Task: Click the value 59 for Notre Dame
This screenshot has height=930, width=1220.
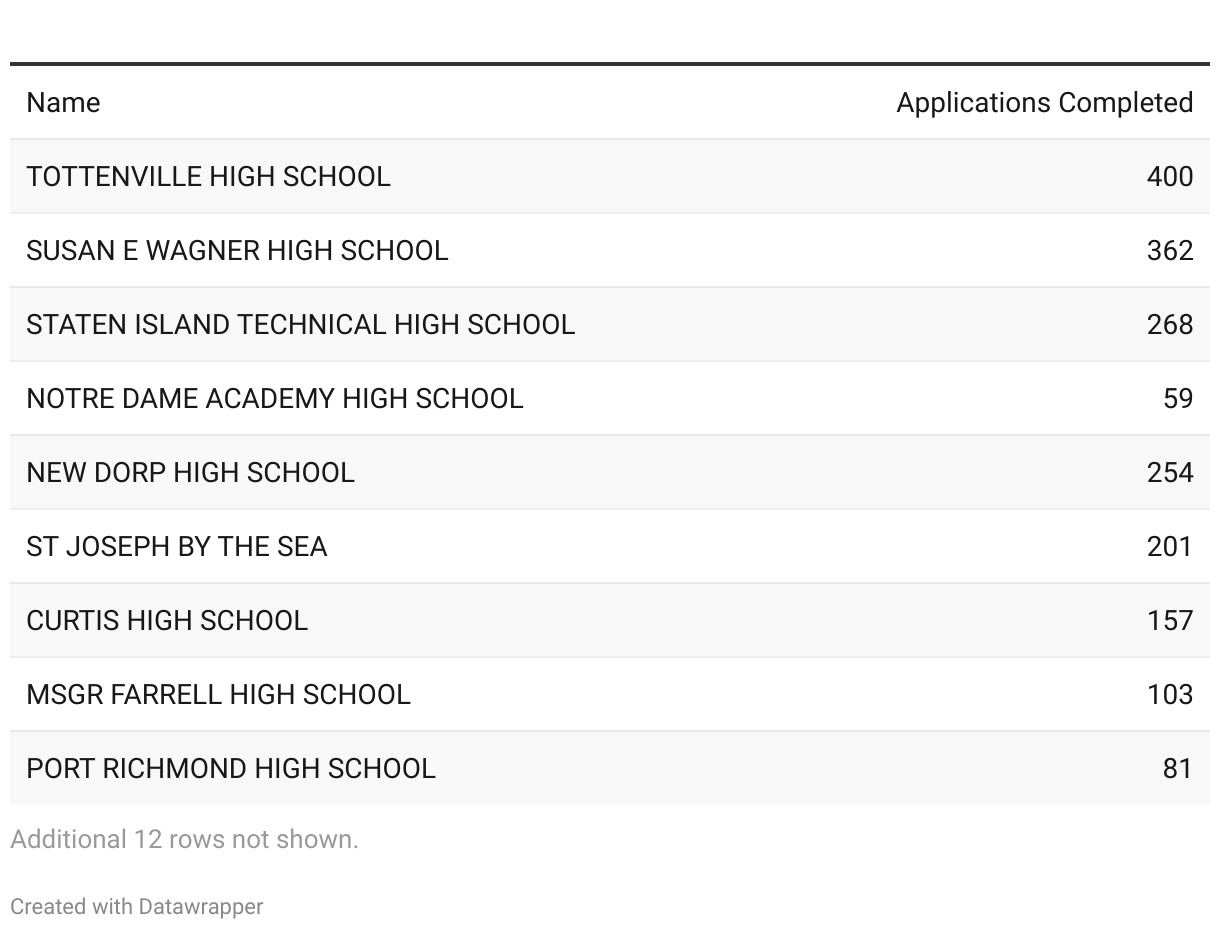Action: (1178, 399)
